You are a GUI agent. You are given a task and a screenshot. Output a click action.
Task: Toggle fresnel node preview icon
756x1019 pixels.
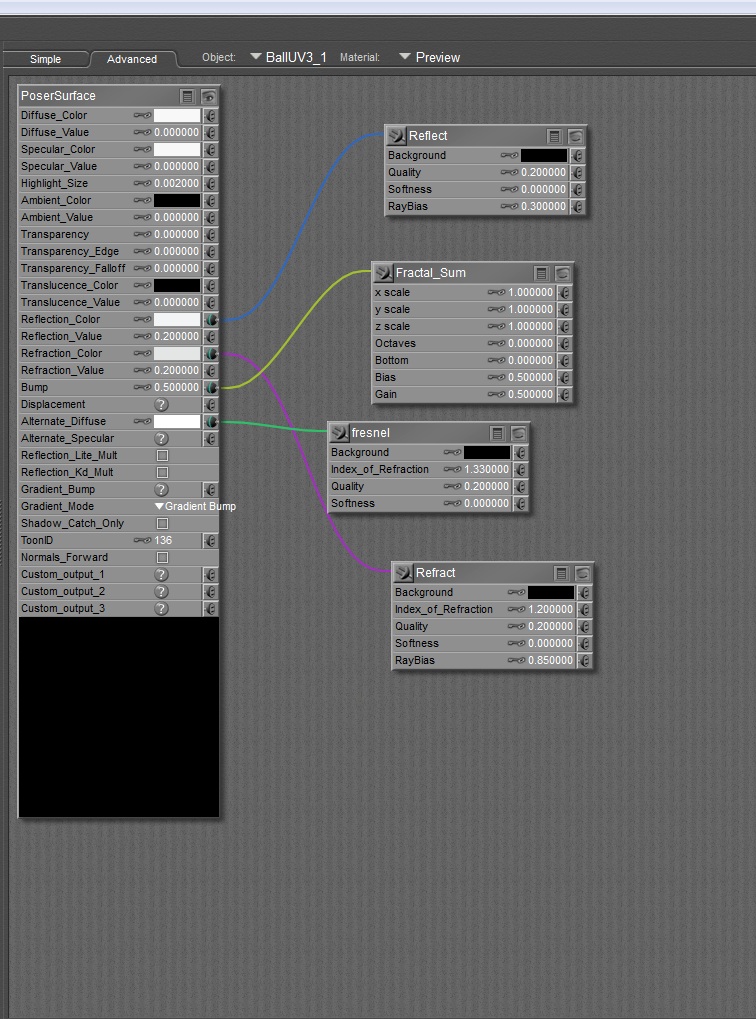[x=518, y=433]
